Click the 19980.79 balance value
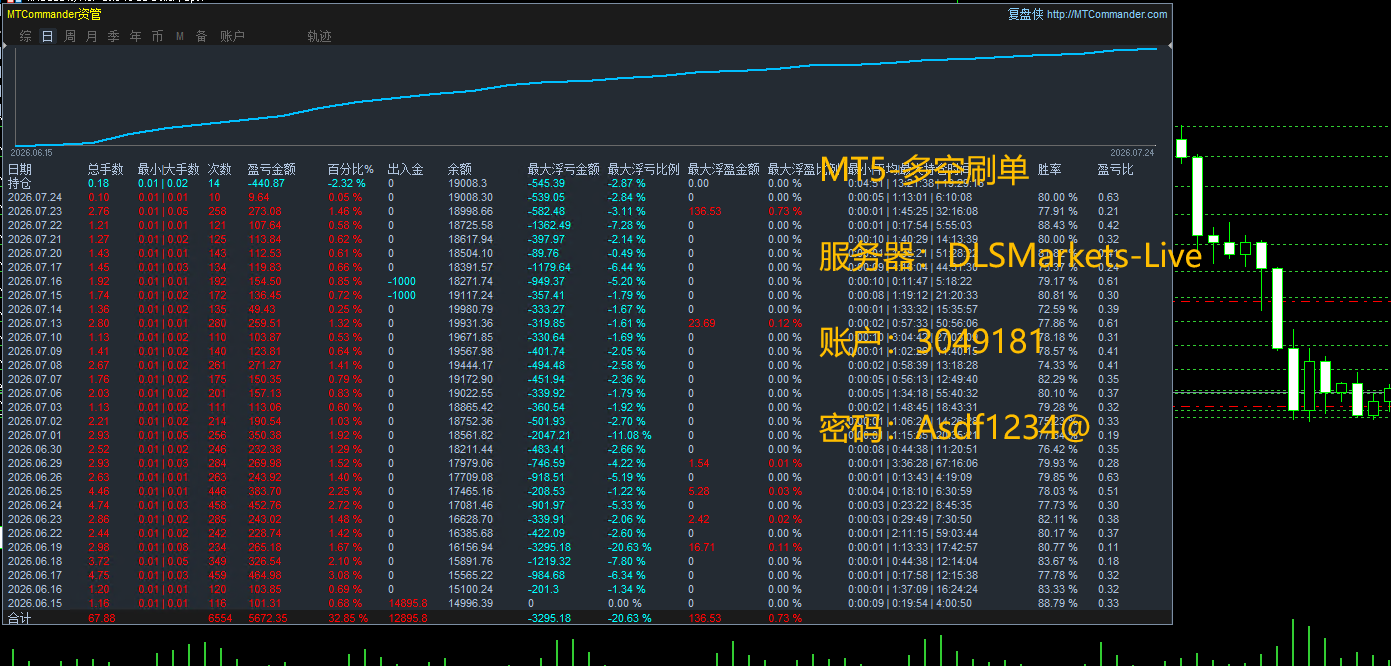The image size is (1391, 666). click(470, 309)
